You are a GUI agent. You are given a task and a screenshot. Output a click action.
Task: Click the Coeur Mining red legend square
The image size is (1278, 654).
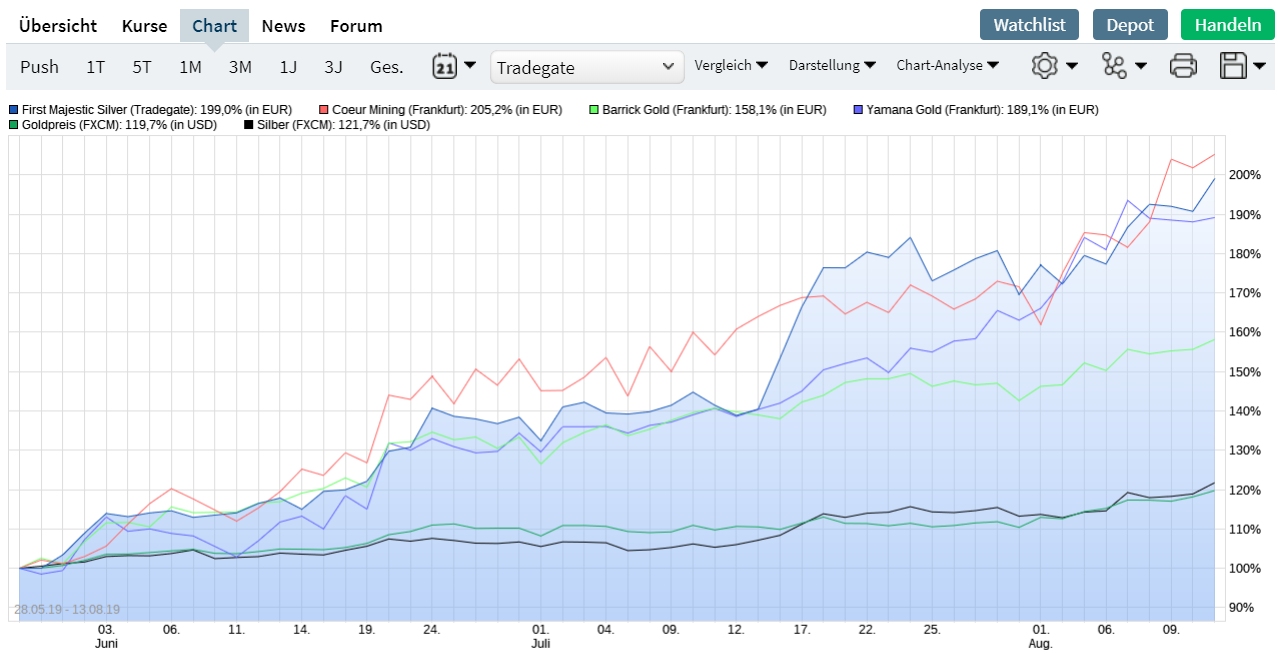pyautogui.click(x=325, y=110)
